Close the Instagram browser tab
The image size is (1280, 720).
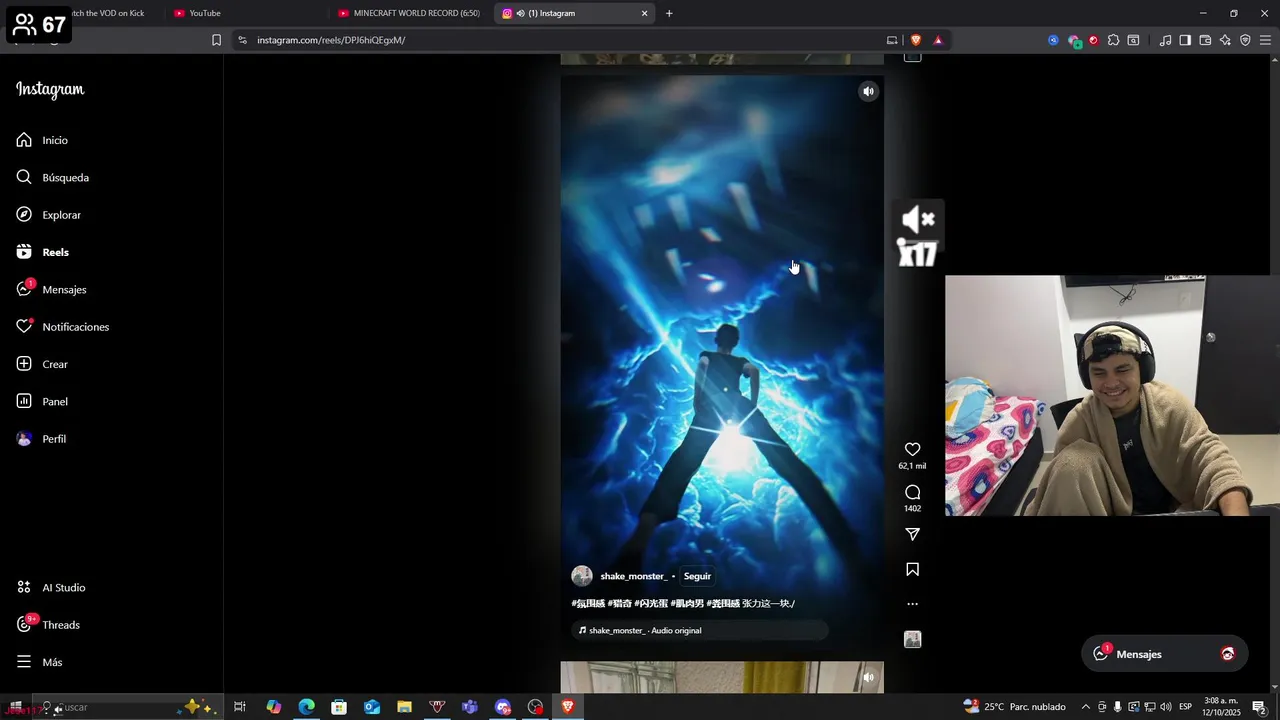(x=644, y=13)
